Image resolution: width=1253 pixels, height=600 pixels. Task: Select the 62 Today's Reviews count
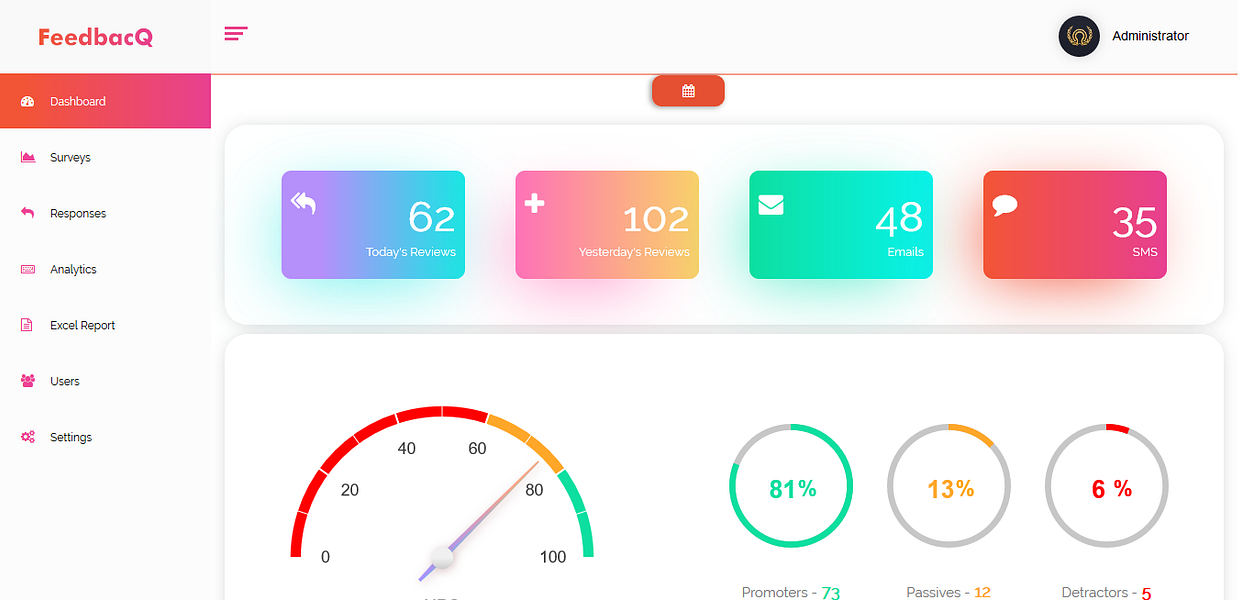[x=432, y=218]
